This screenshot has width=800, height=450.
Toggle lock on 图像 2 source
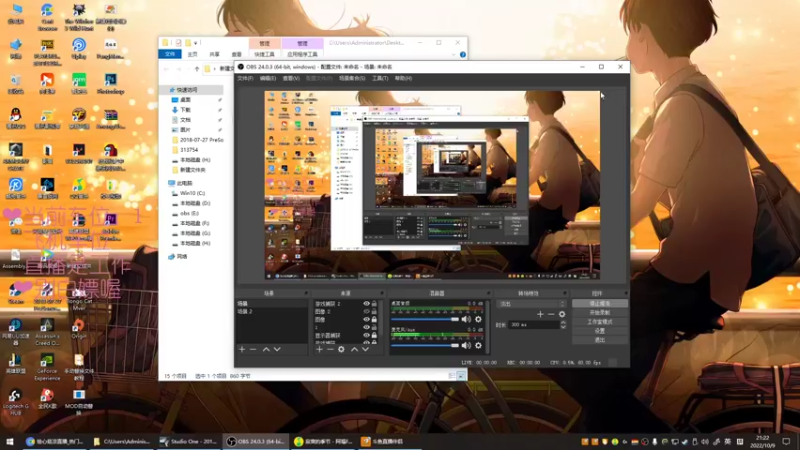pyautogui.click(x=374, y=311)
